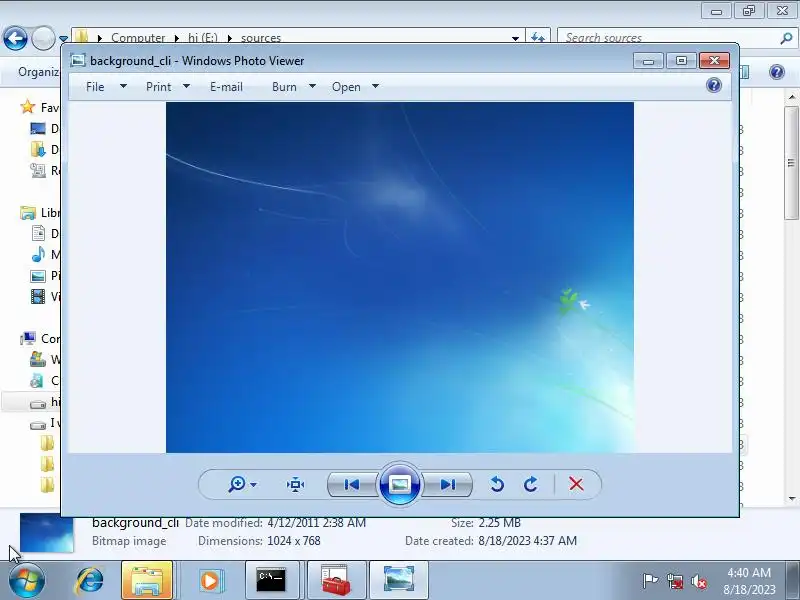
Task: Click Forward button in Explorer window
Action: tap(43, 38)
